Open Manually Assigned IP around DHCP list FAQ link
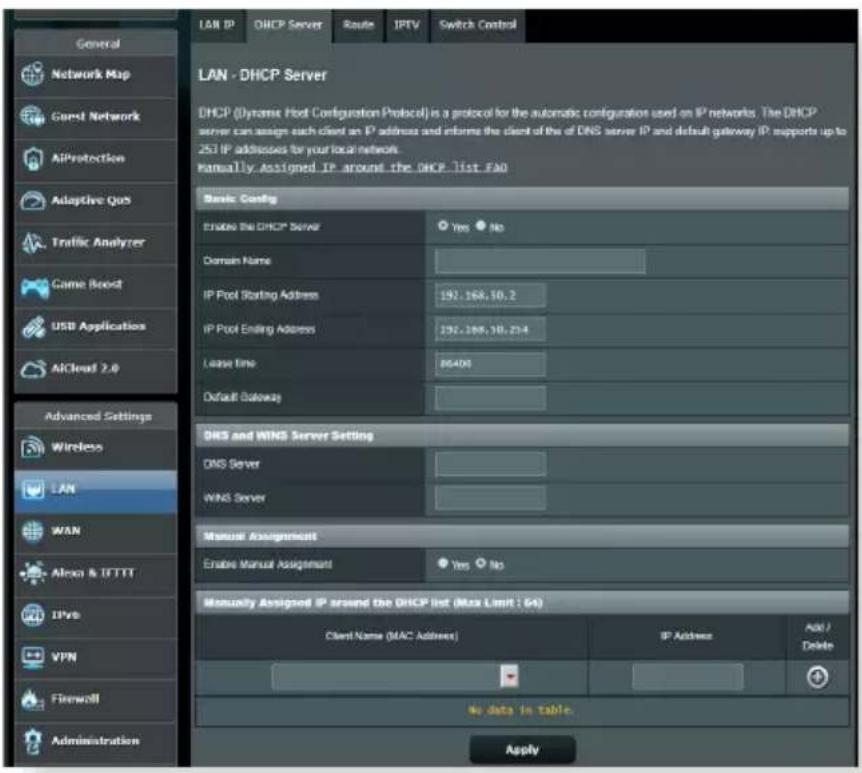This screenshot has width=862, height=773. (x=352, y=167)
